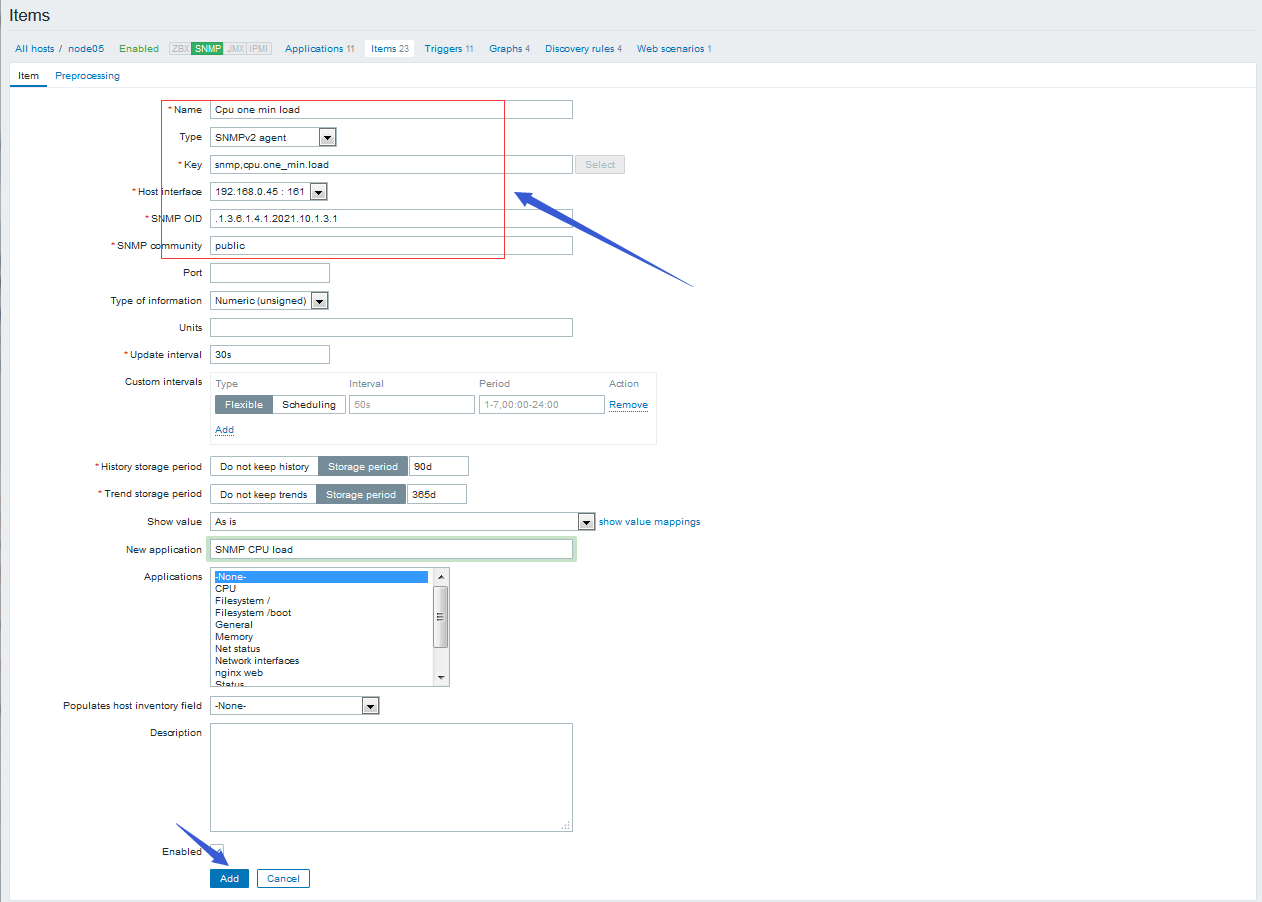Click the Description box resize handle
This screenshot has height=902, width=1262.
(x=566, y=825)
